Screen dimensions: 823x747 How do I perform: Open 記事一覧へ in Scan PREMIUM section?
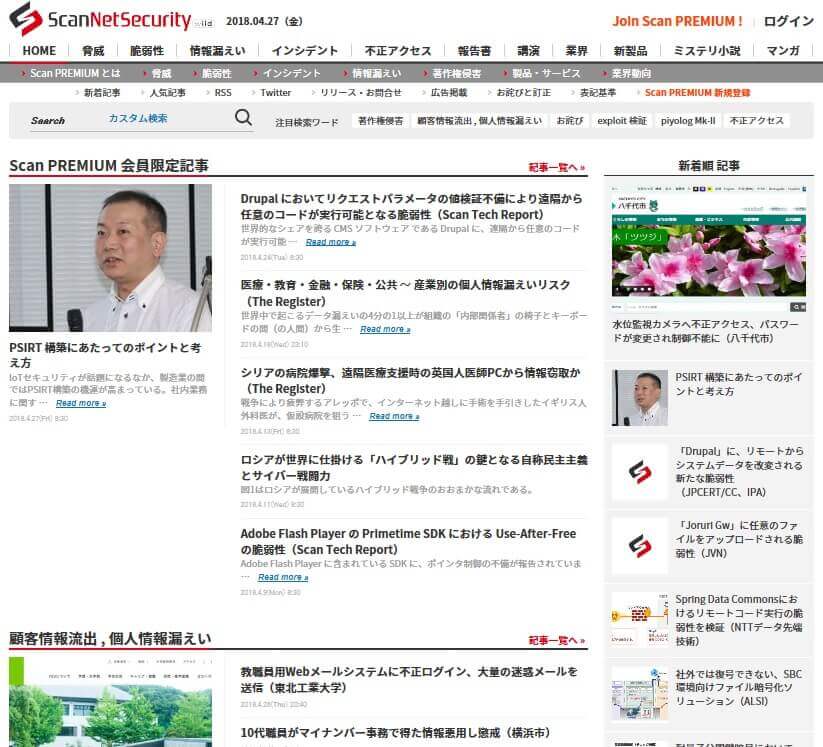click(x=556, y=167)
